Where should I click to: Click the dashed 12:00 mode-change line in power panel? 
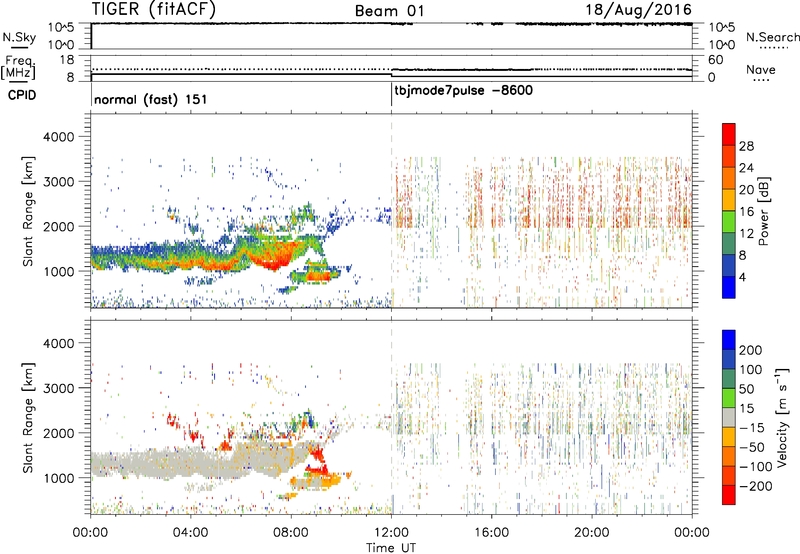coord(391,211)
